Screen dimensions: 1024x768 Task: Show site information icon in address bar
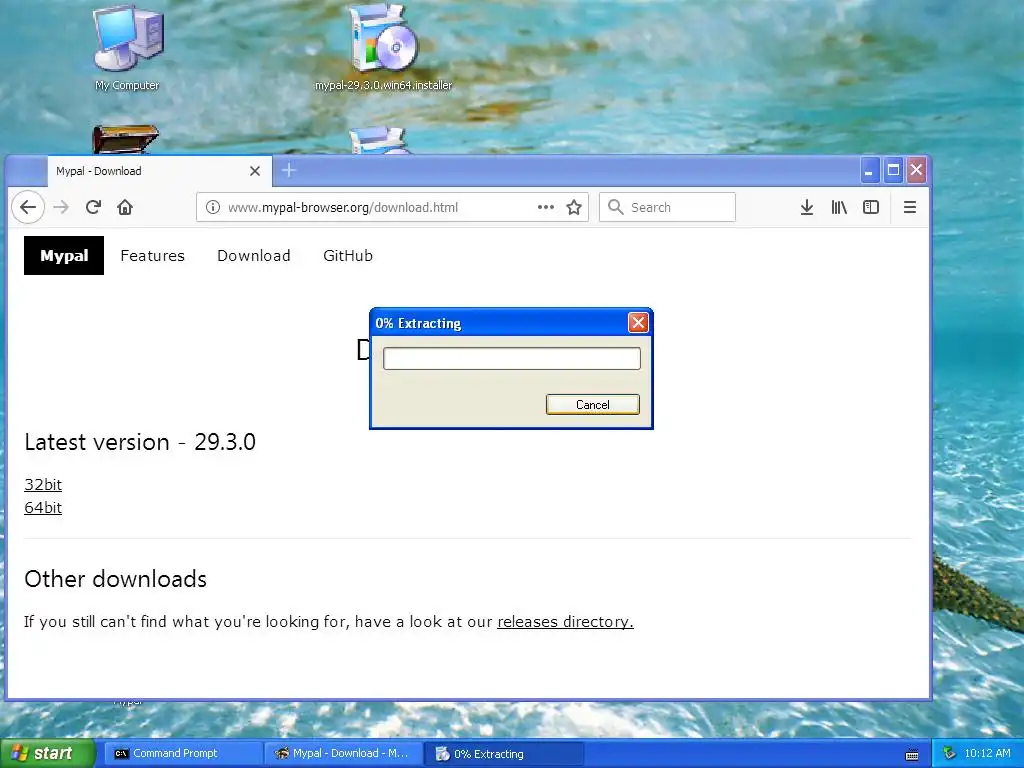coord(212,207)
